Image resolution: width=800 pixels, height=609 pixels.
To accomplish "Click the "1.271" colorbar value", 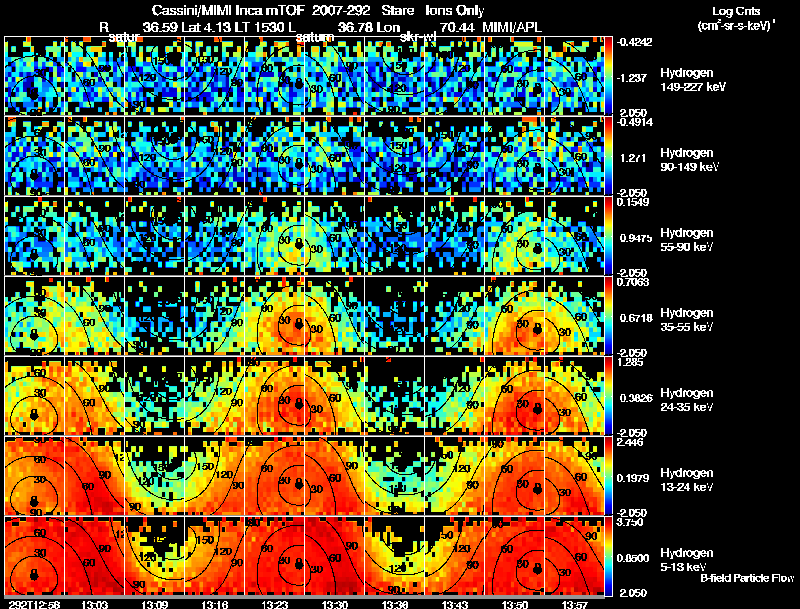I will pos(633,158).
